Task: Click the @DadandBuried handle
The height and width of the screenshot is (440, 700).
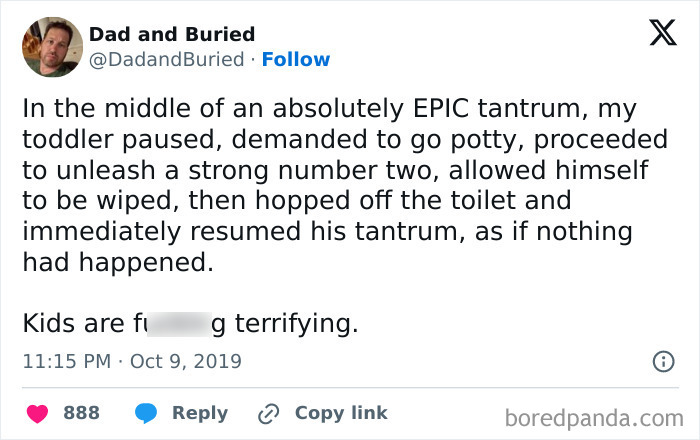Action: pyautogui.click(x=166, y=59)
